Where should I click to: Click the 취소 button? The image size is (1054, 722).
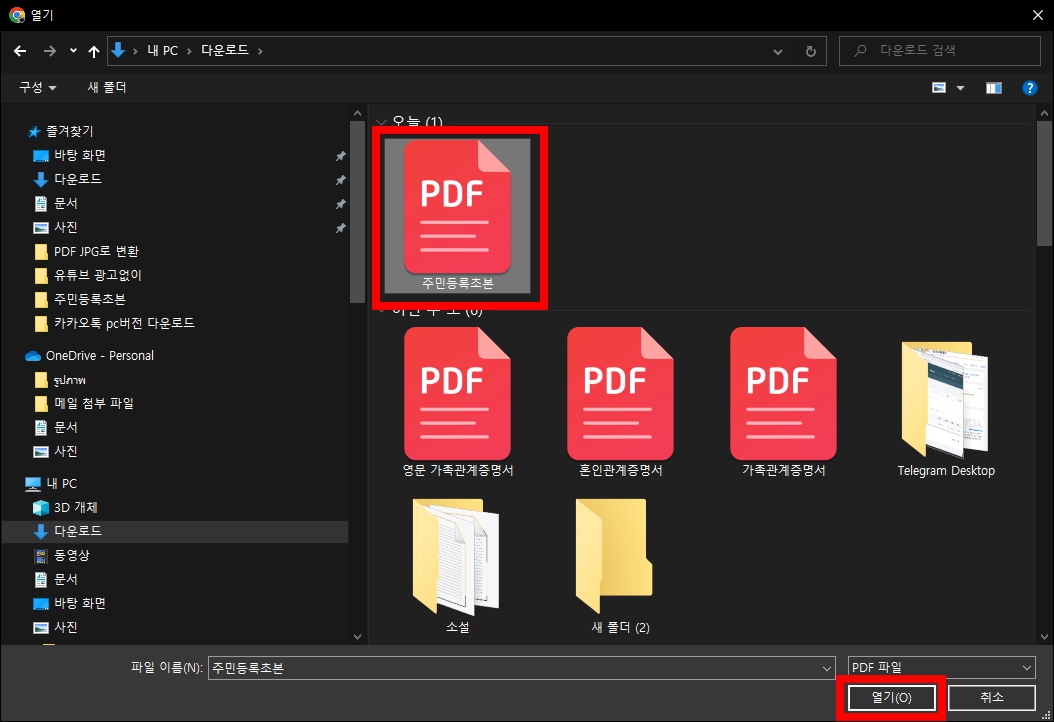992,697
